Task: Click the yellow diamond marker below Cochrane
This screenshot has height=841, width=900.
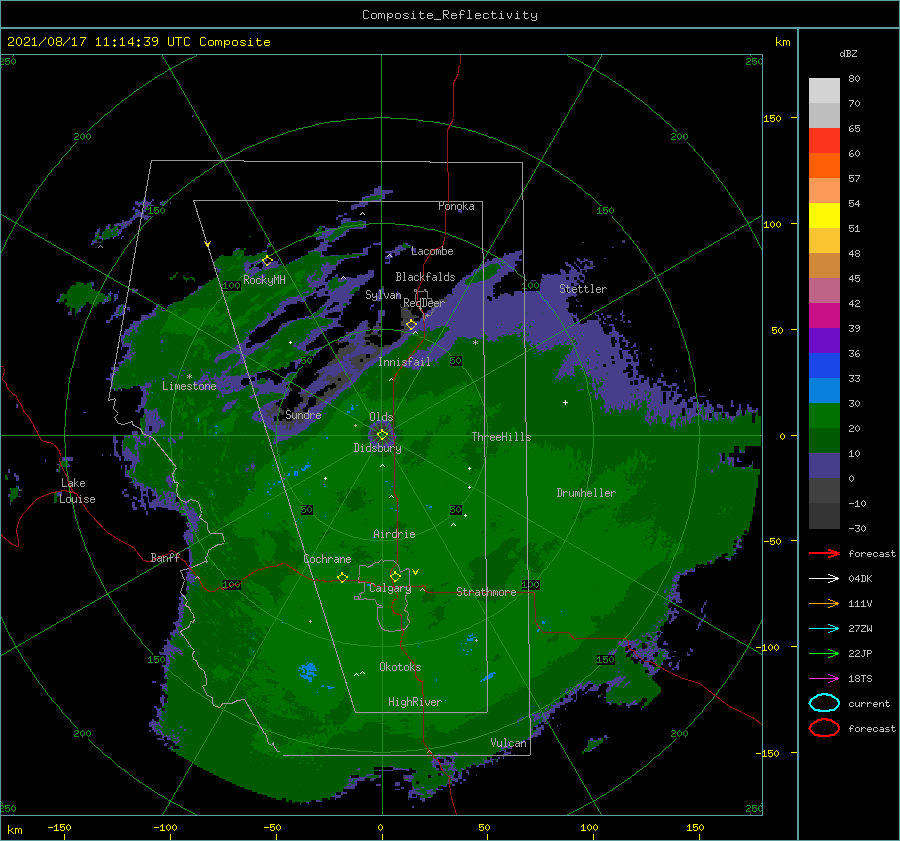Action: coord(342,577)
